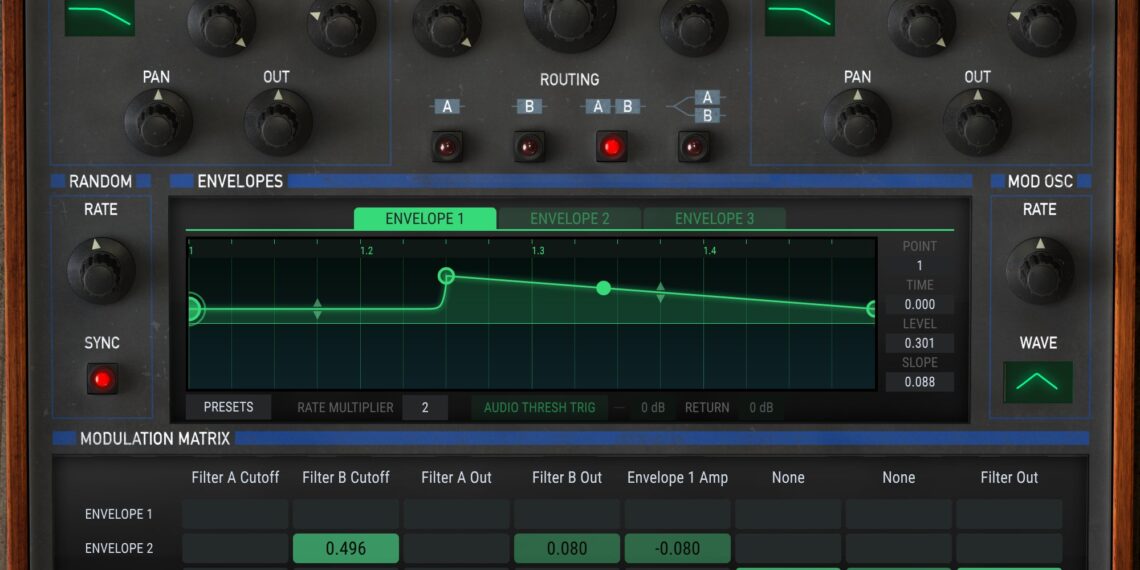Image resolution: width=1140 pixels, height=570 pixels.
Task: Open the Envelope 1 Amp destination dropdown
Action: (x=677, y=478)
